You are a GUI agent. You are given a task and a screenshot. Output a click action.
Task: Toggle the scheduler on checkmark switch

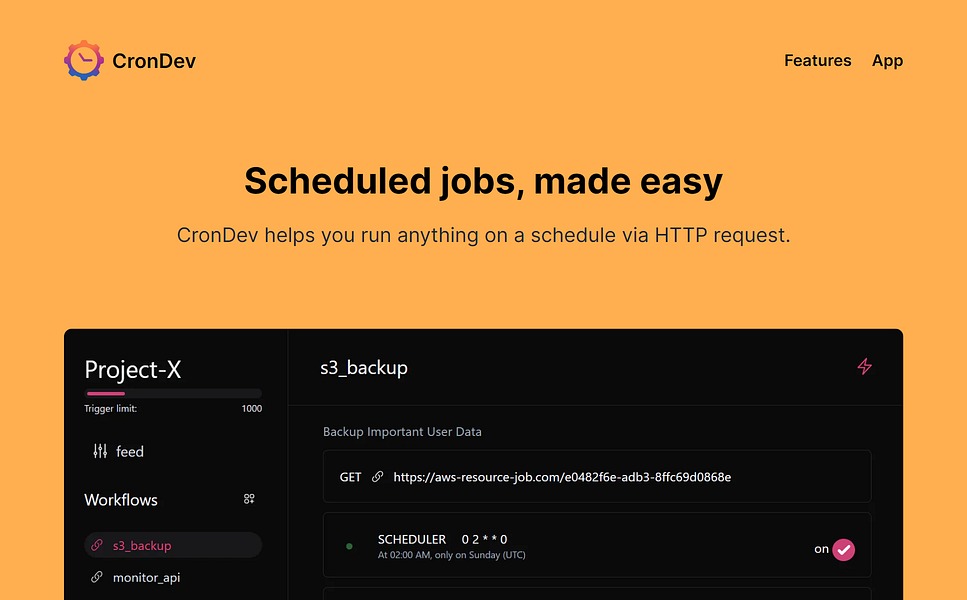click(844, 549)
